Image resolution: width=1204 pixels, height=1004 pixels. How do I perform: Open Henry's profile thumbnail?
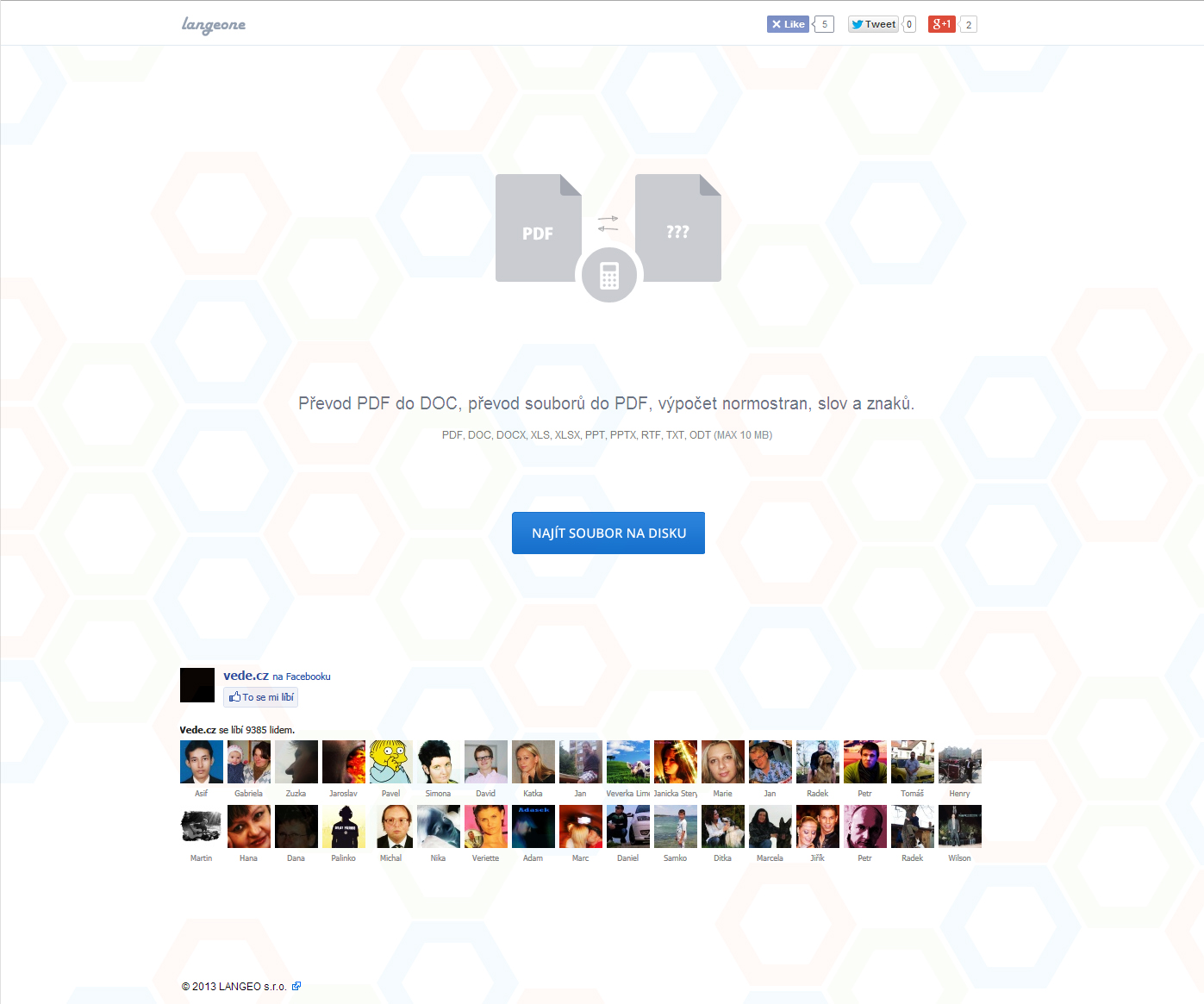(960, 762)
